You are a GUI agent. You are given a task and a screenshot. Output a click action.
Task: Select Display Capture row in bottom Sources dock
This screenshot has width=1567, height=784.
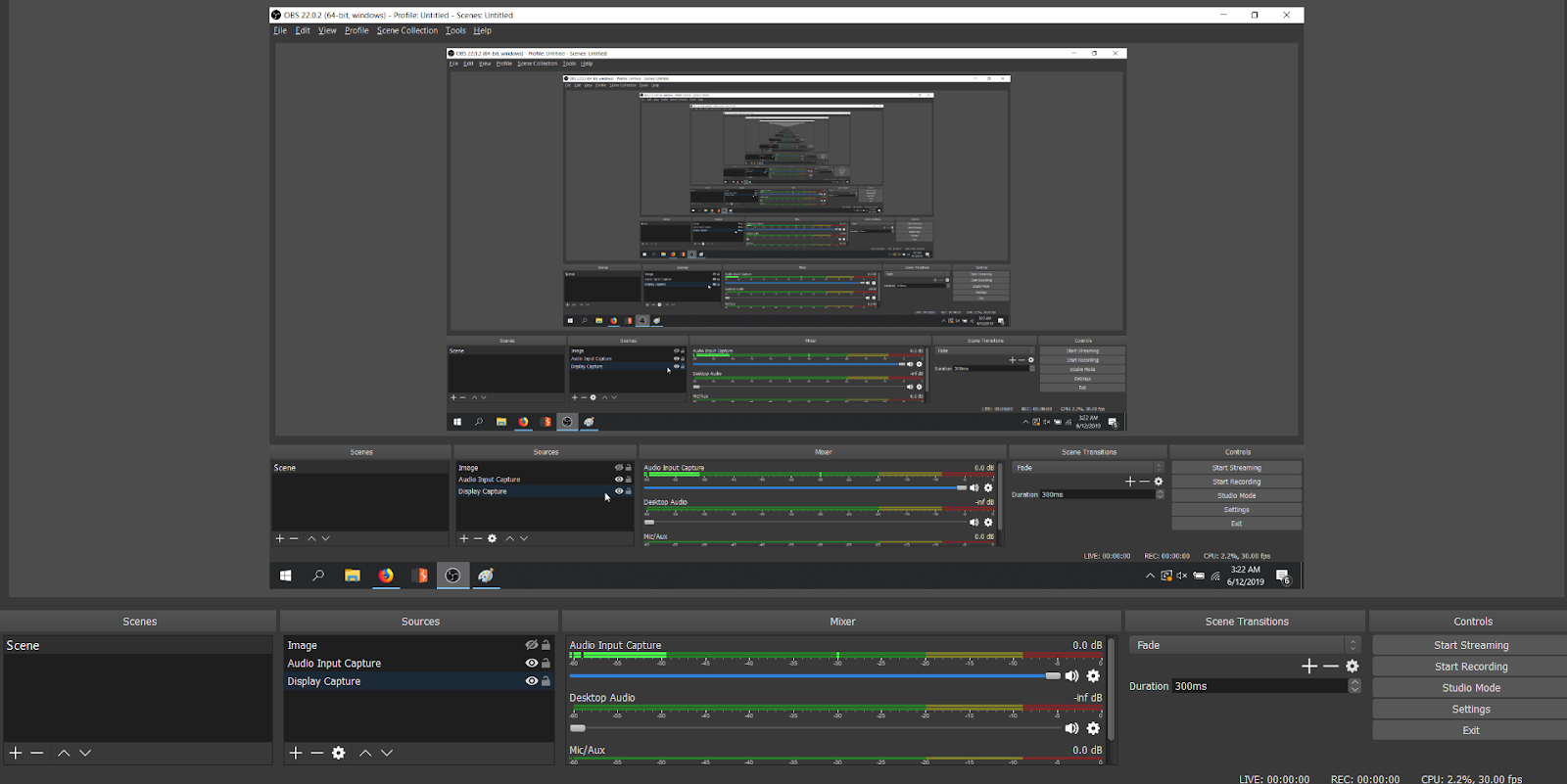pyautogui.click(x=419, y=681)
